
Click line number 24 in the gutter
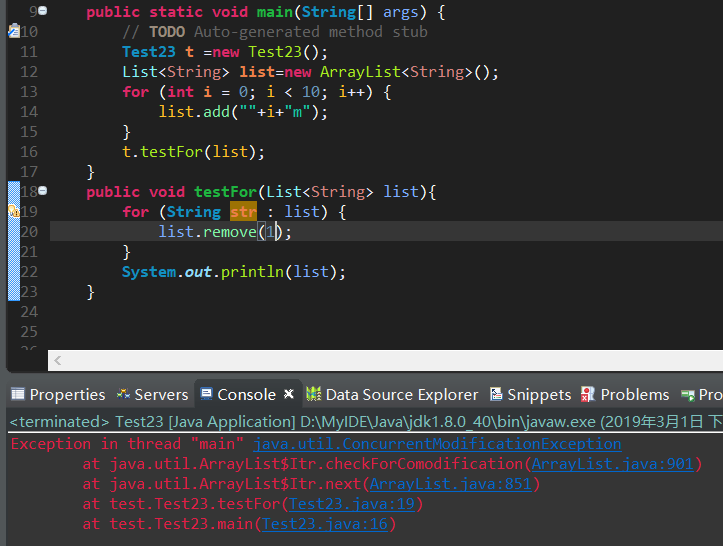pos(29,312)
